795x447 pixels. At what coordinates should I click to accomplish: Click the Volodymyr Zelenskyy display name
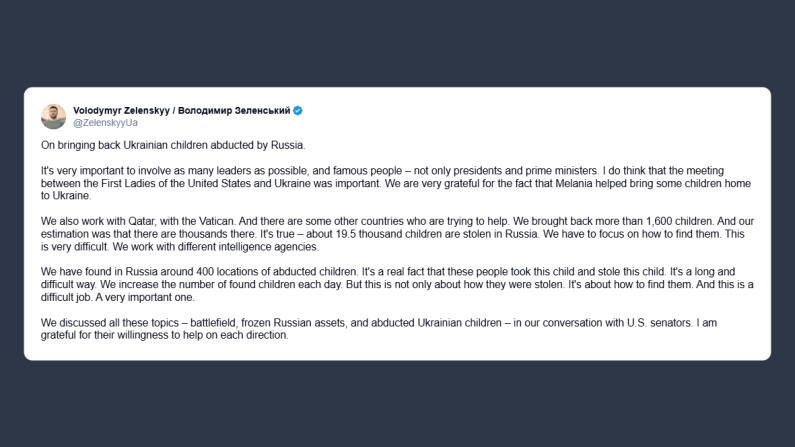[x=127, y=110]
